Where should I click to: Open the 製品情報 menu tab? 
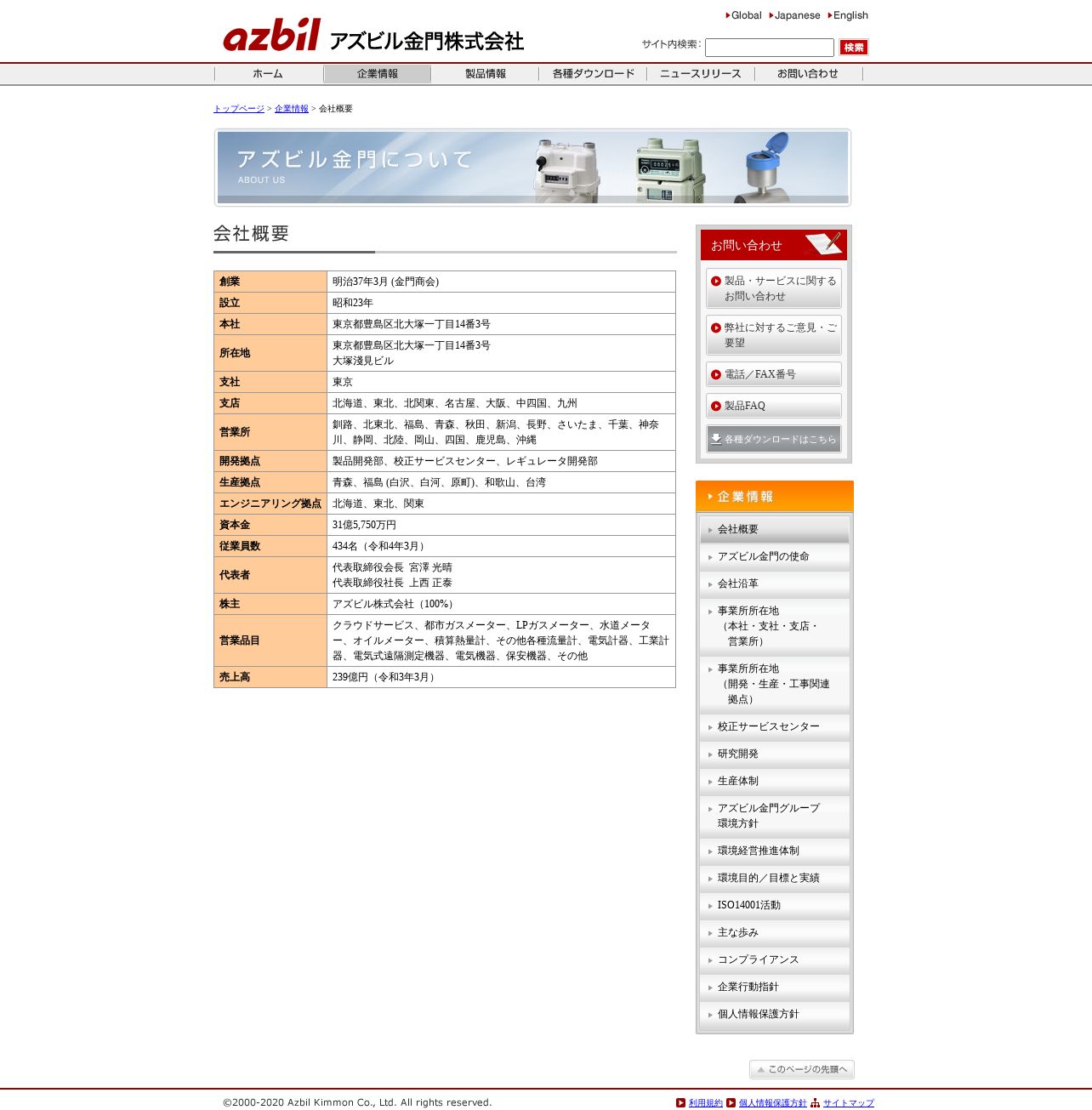[485, 74]
